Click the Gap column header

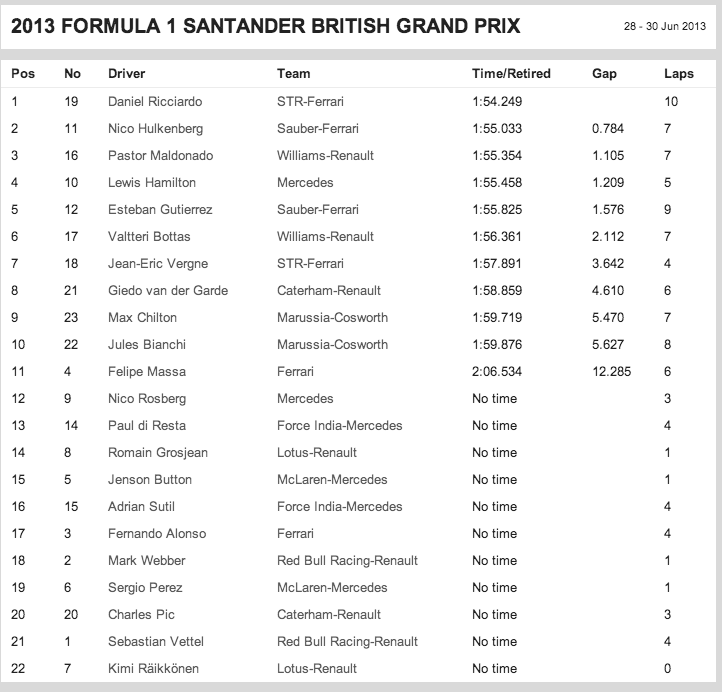point(604,74)
